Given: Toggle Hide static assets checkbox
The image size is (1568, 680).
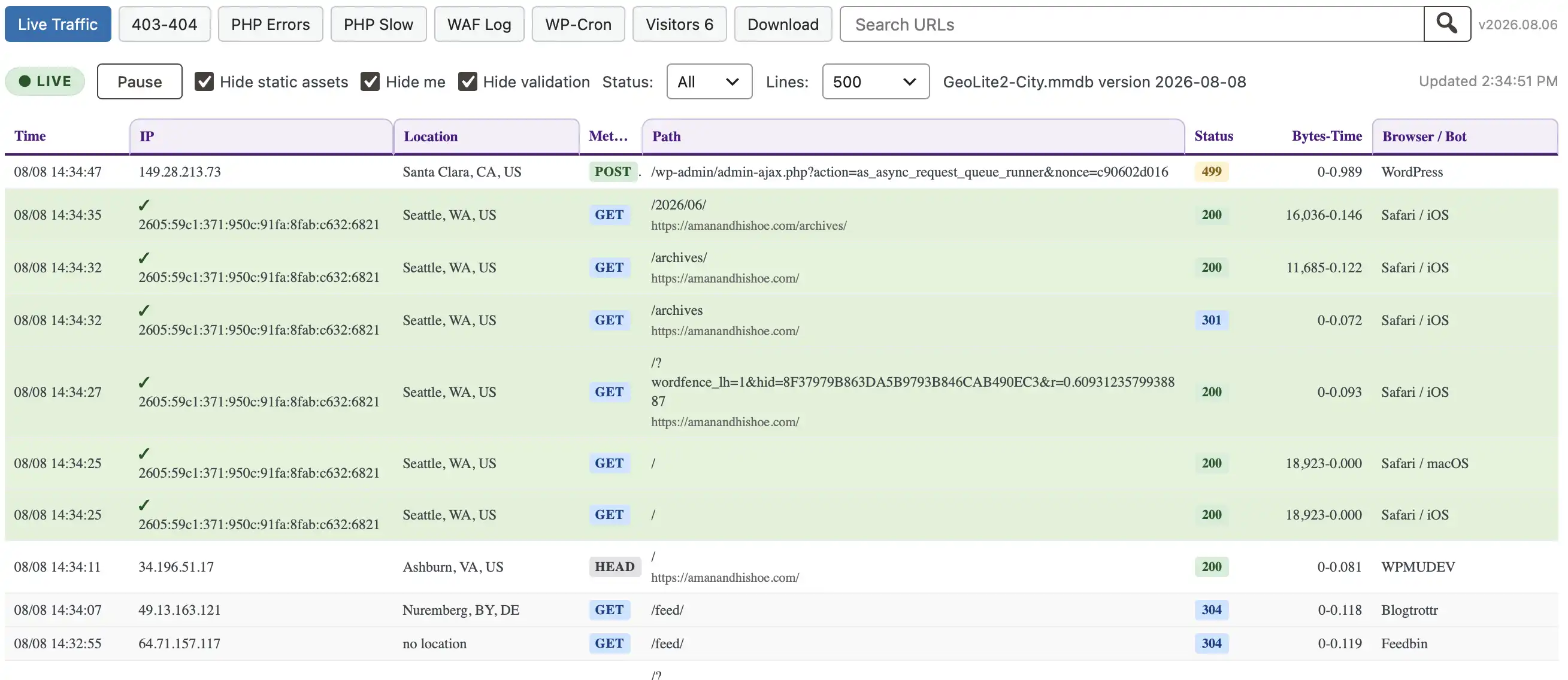Looking at the screenshot, I should (x=204, y=81).
